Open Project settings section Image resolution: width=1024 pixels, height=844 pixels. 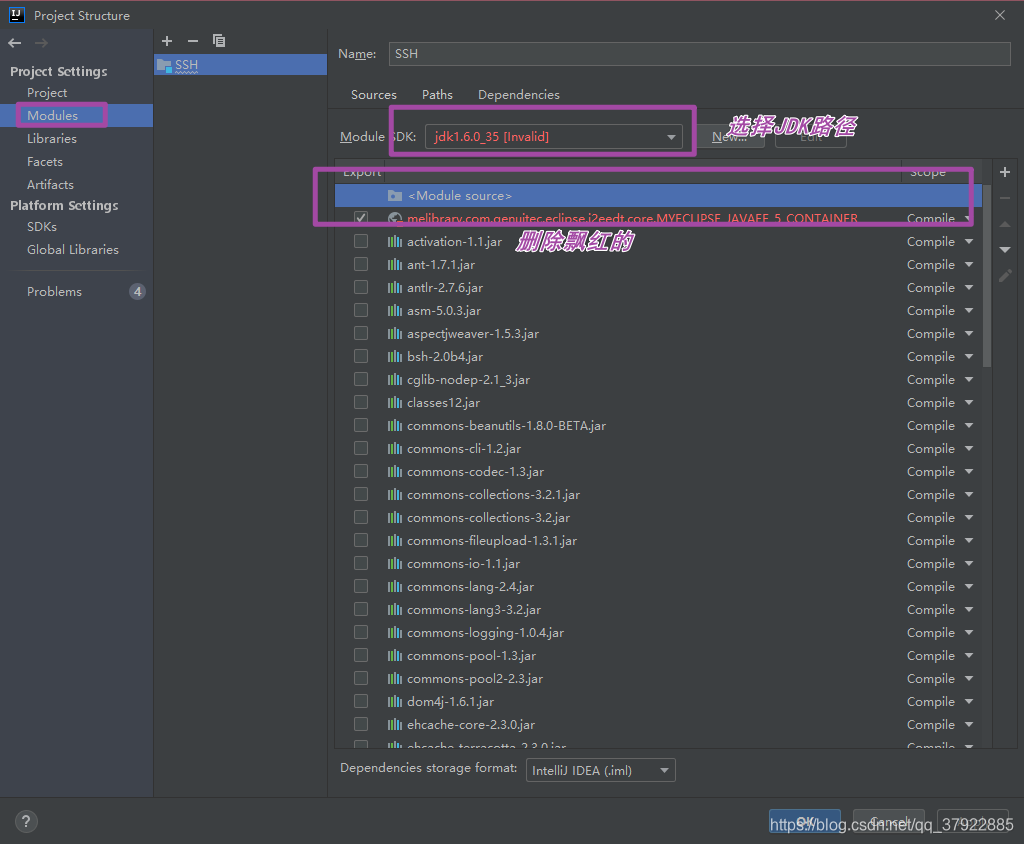(x=47, y=93)
